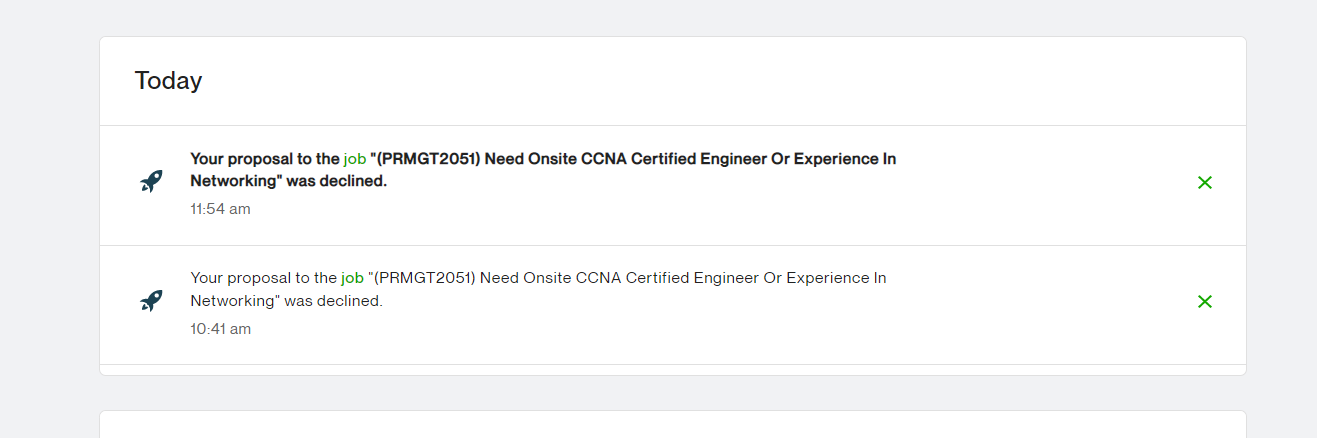Click the rocket icon beside the 11:54 am notification

151,182
